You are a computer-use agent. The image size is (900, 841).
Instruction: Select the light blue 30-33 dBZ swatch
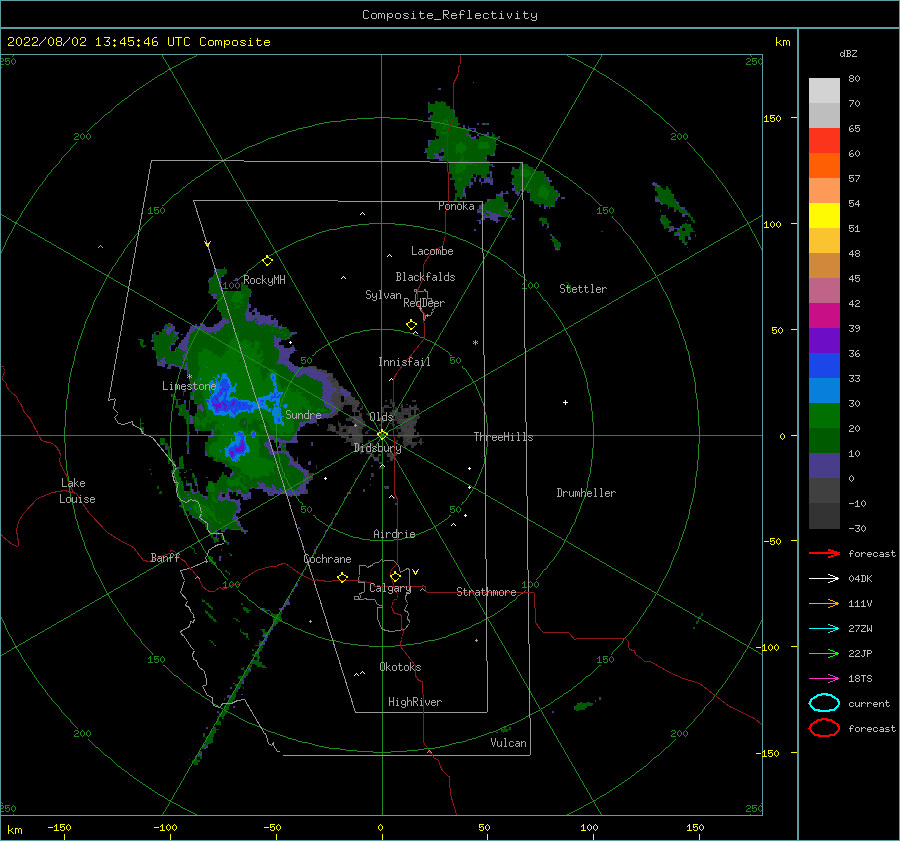pyautogui.click(x=824, y=390)
